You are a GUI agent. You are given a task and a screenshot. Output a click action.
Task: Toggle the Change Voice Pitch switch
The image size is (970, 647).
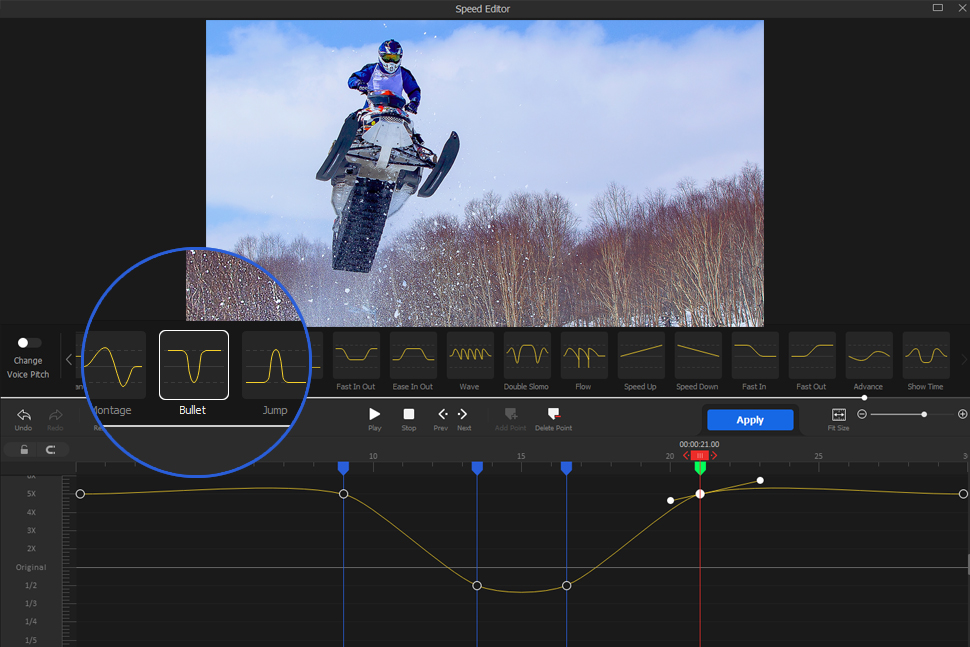27,342
